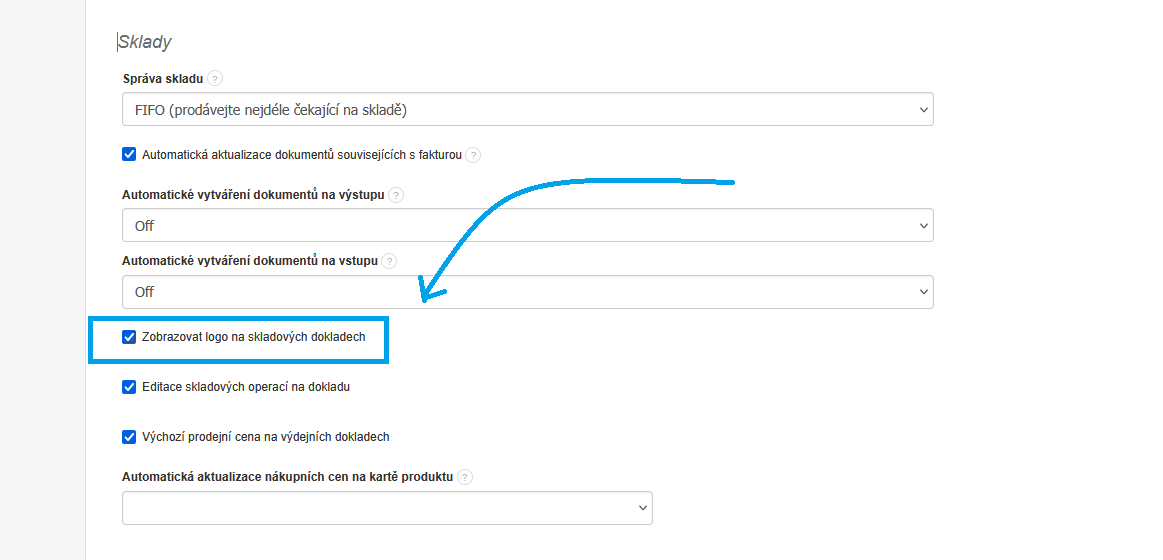1163x560 pixels.
Task: Uncheck Automatická aktualizace dokumentů souvisejících s fakturou
Action: (129, 154)
